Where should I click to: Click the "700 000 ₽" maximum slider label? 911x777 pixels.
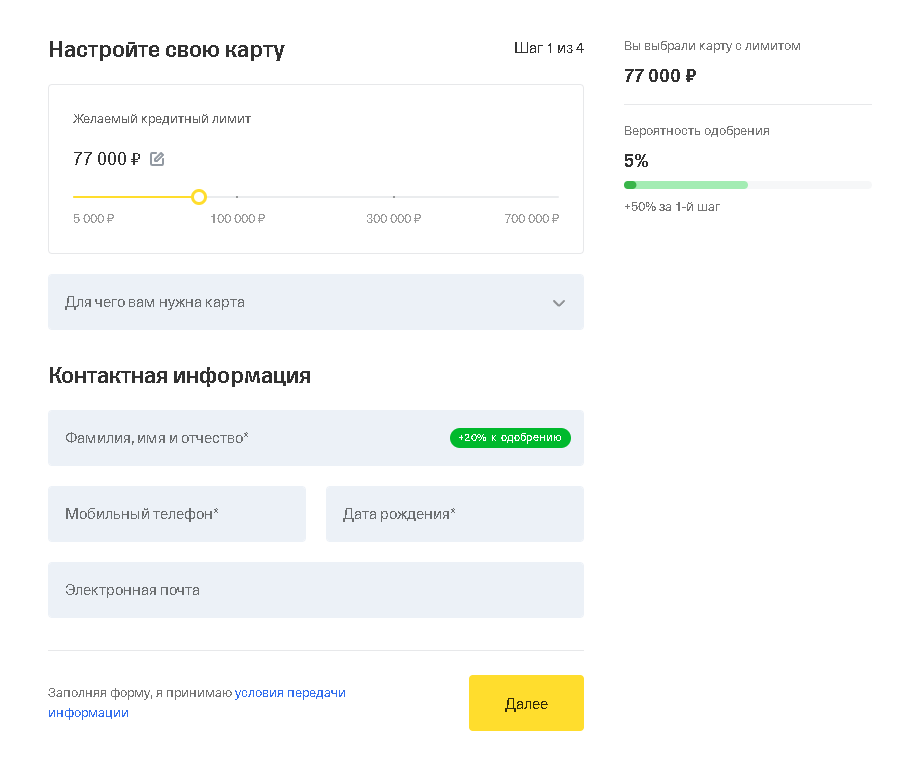click(532, 219)
